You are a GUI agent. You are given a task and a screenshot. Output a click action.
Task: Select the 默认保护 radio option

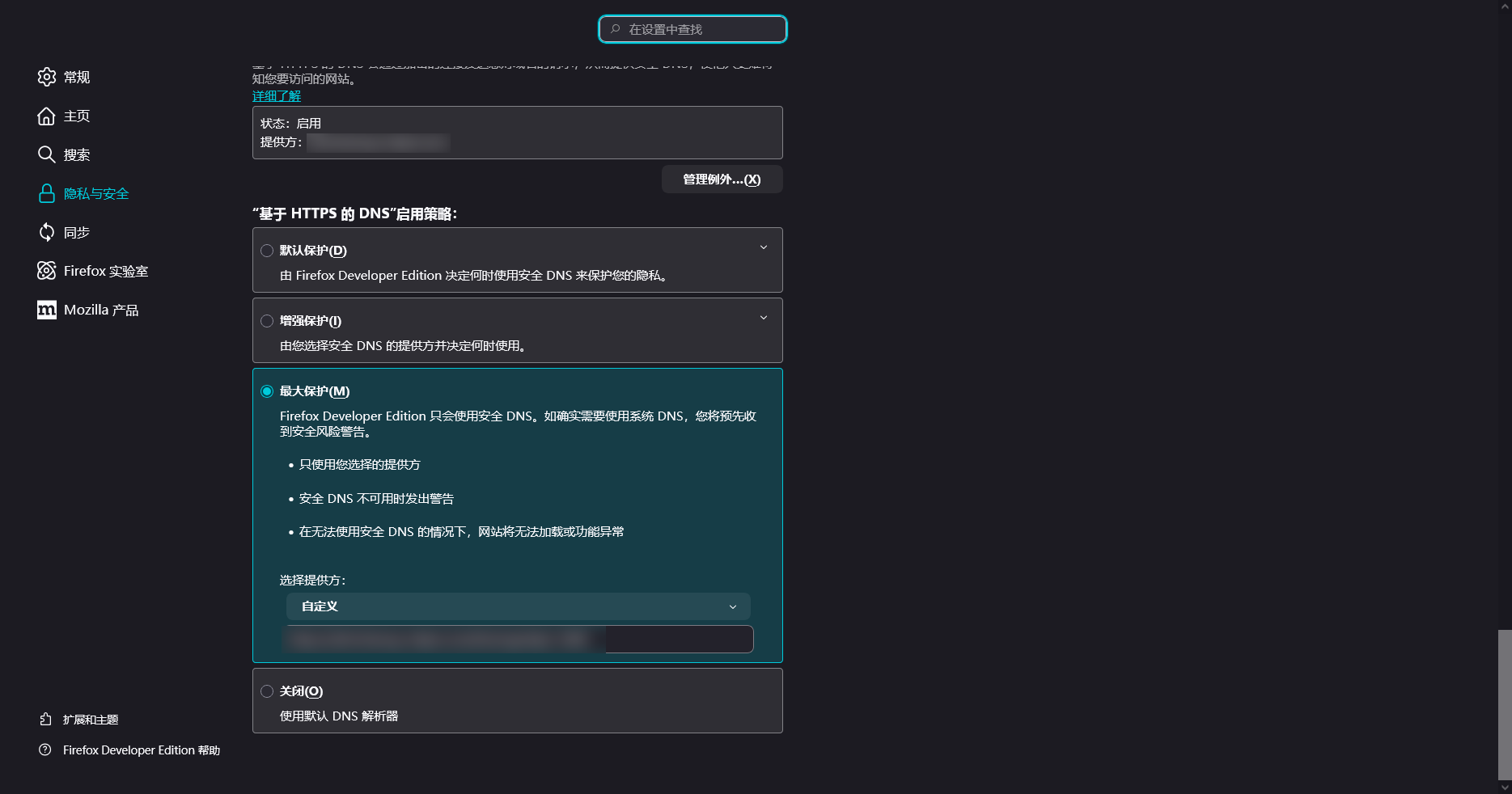click(267, 251)
